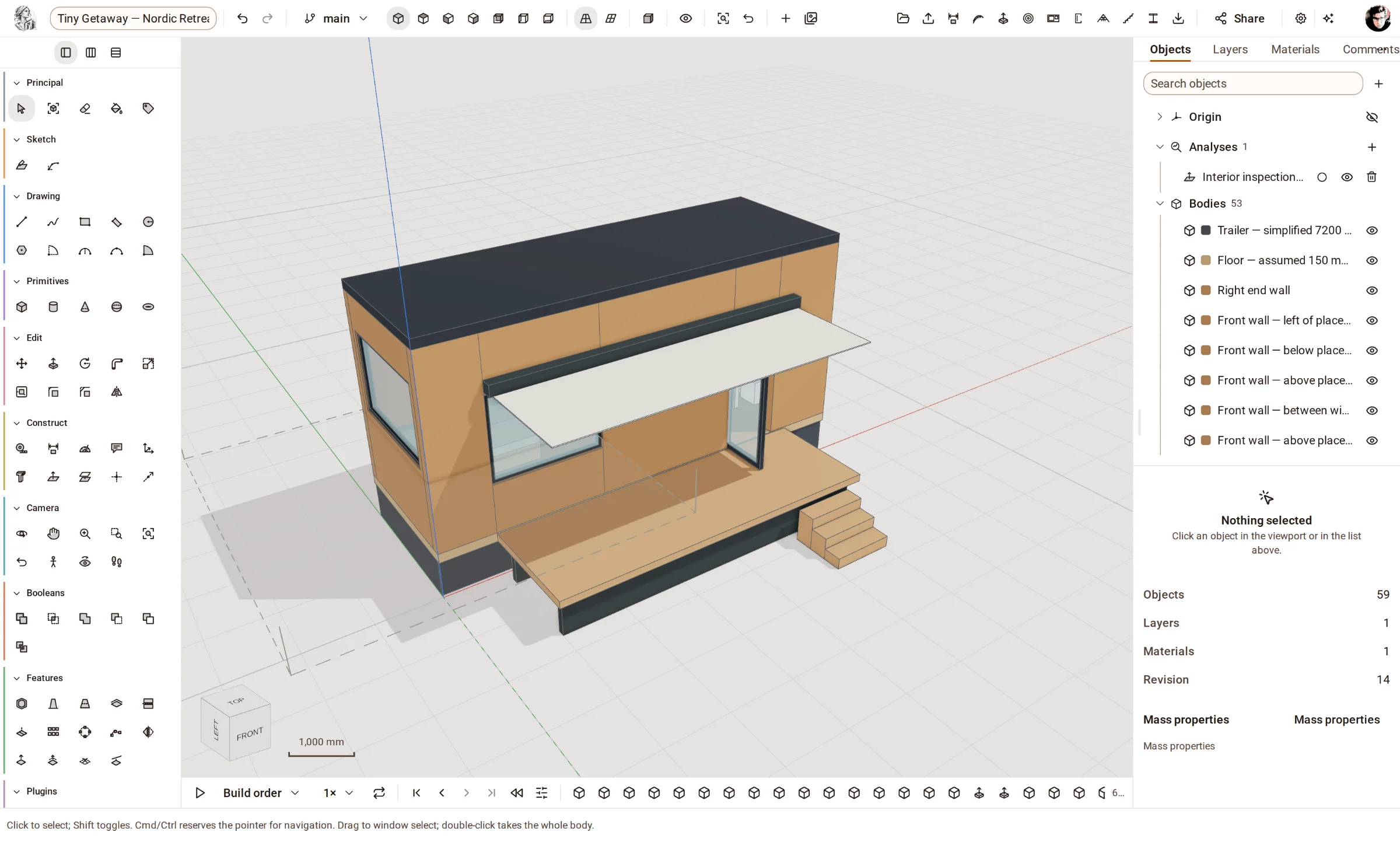
Task: Select the Rectangle drawing tool
Action: pyautogui.click(x=85, y=222)
